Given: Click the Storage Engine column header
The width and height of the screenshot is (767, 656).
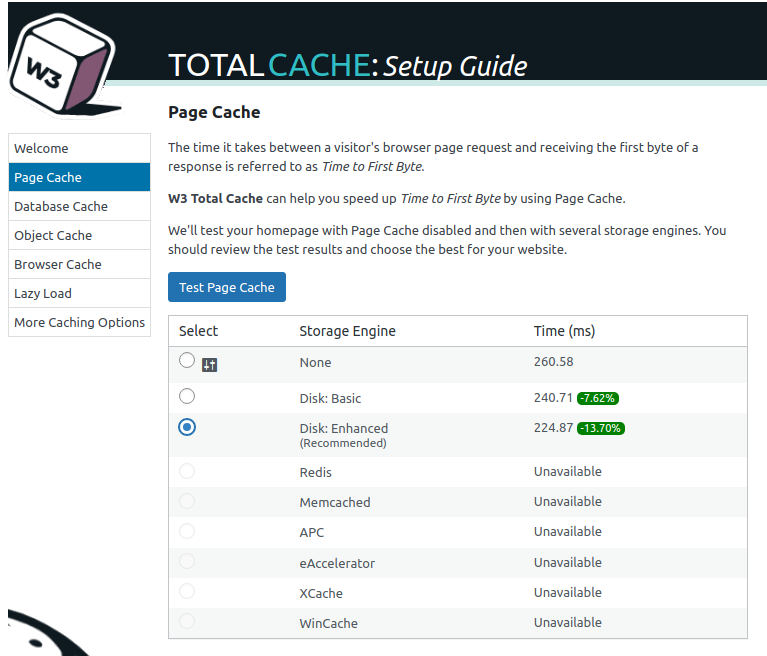Looking at the screenshot, I should 347,331.
